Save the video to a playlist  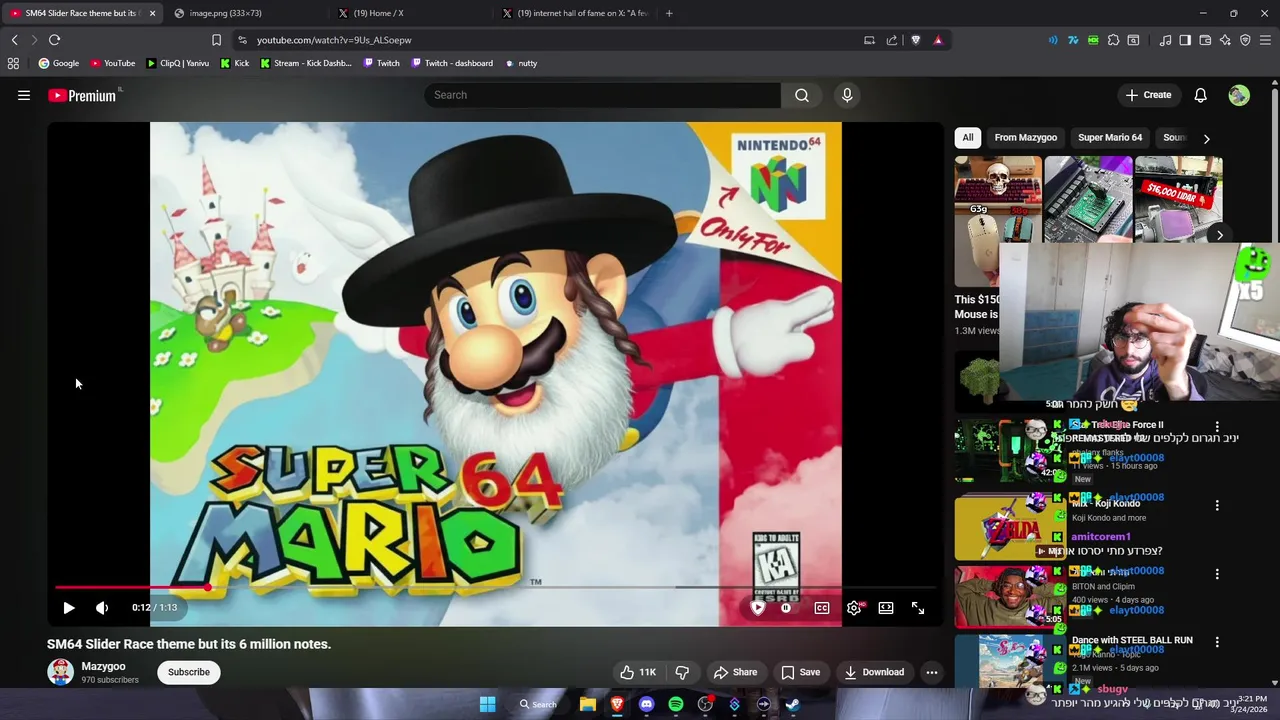click(801, 672)
